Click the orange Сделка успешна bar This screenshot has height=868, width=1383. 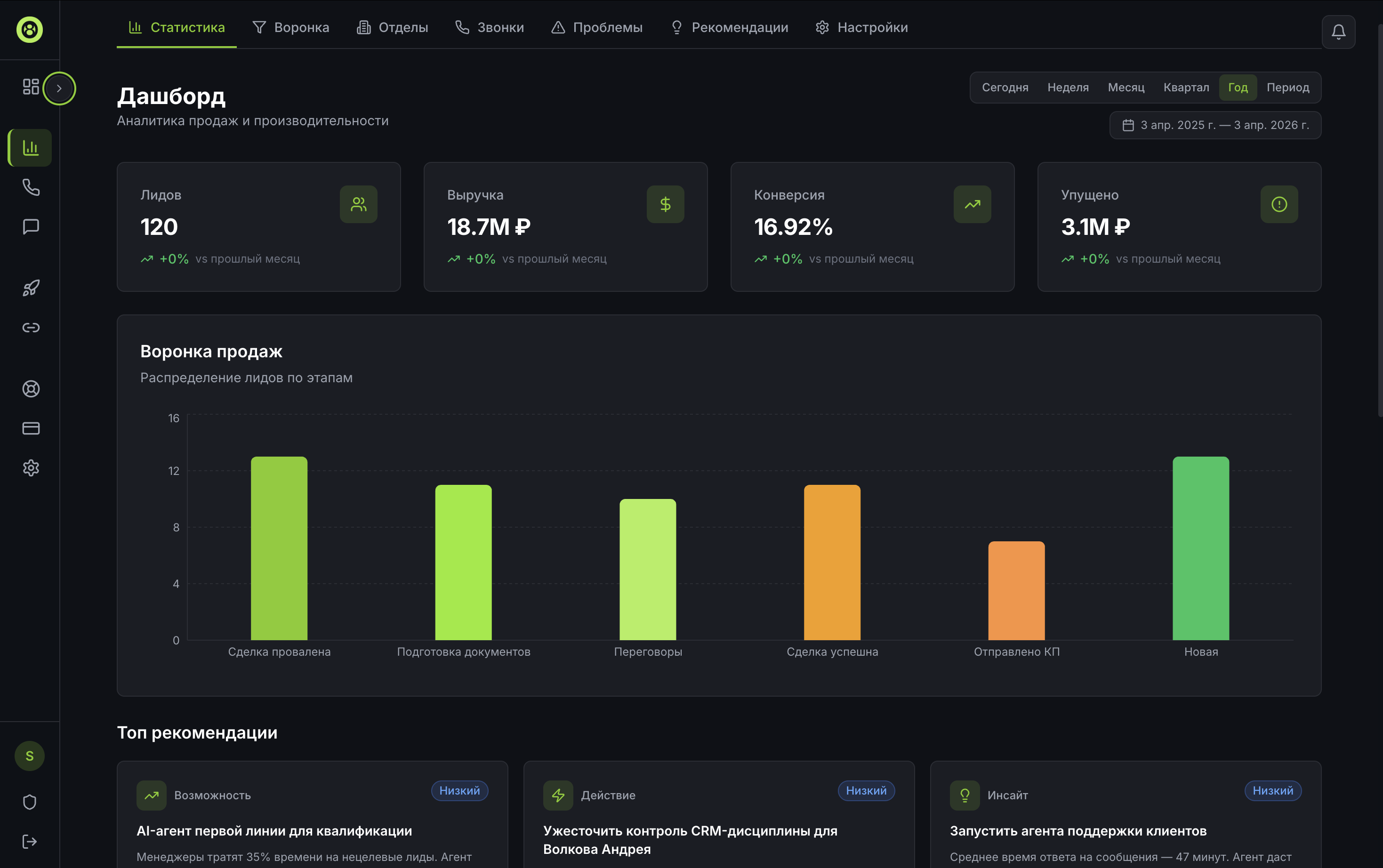(x=832, y=563)
